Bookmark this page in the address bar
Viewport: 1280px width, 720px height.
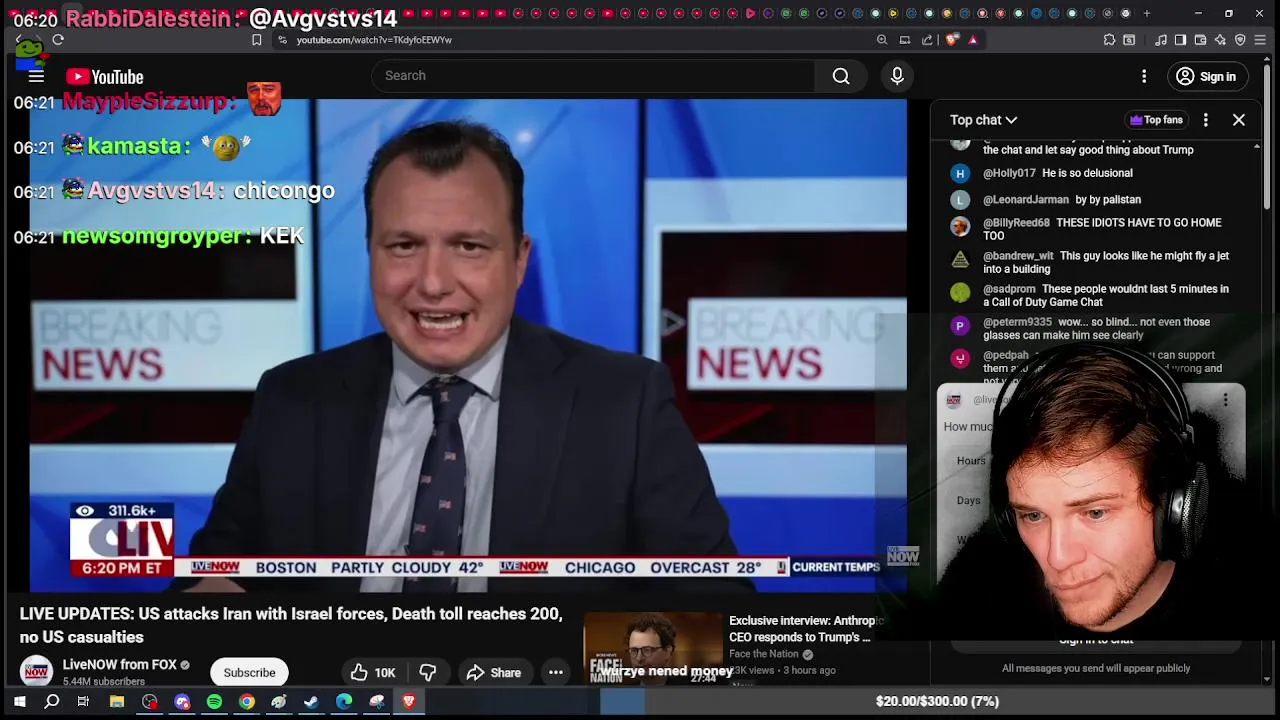click(x=257, y=40)
